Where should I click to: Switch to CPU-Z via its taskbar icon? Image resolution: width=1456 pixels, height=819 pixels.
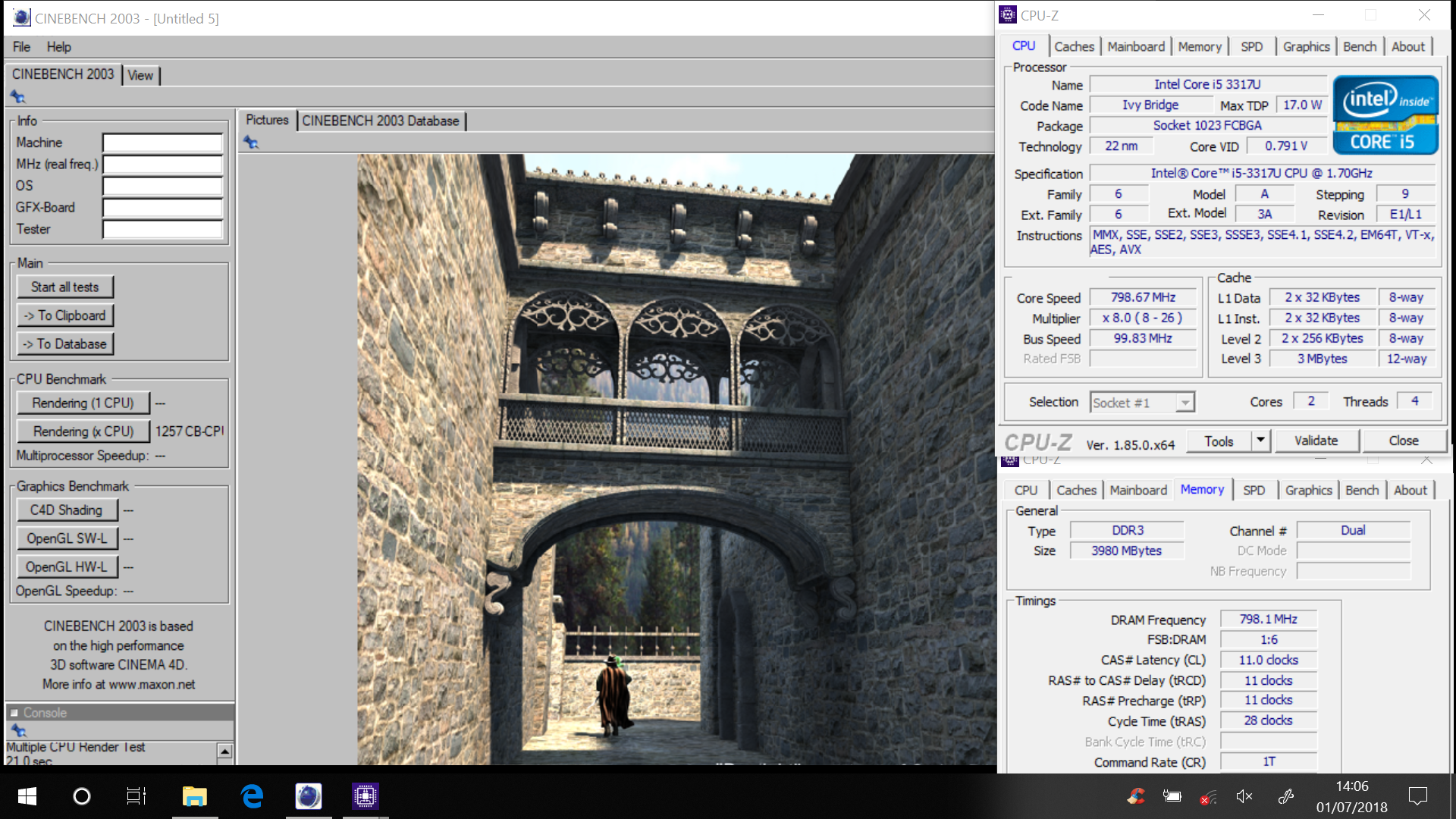[366, 796]
